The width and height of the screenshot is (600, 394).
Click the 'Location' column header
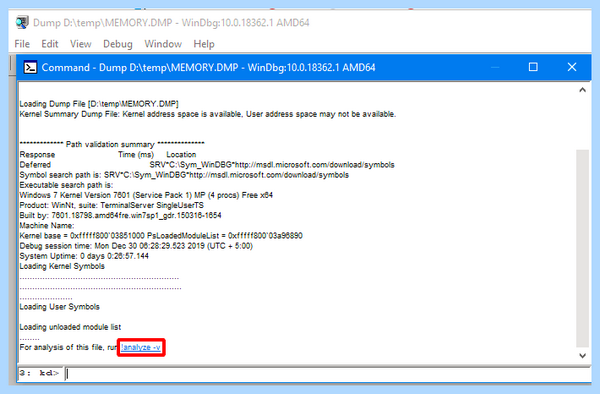181,155
